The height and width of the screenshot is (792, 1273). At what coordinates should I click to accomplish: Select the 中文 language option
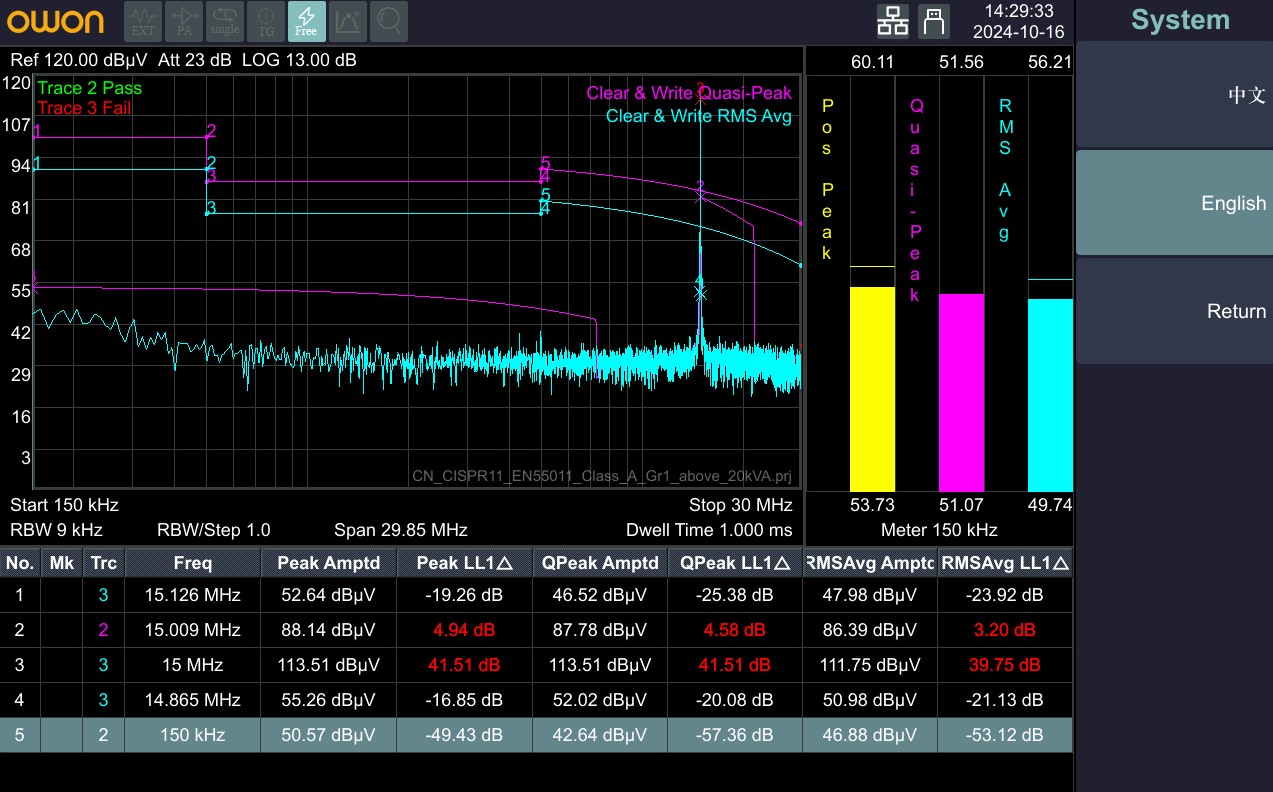(1174, 95)
